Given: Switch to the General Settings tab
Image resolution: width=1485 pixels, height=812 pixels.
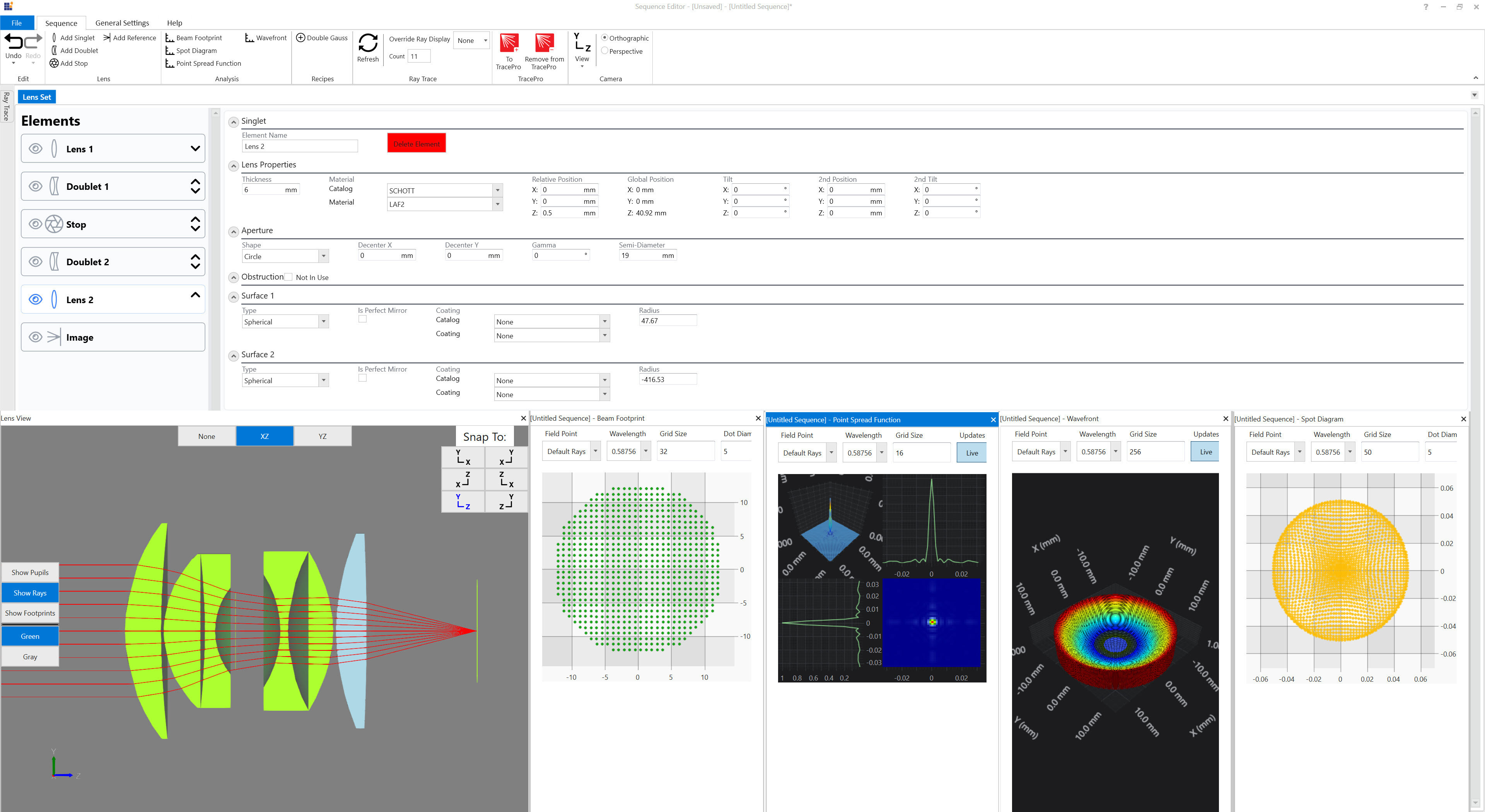Looking at the screenshot, I should point(122,22).
